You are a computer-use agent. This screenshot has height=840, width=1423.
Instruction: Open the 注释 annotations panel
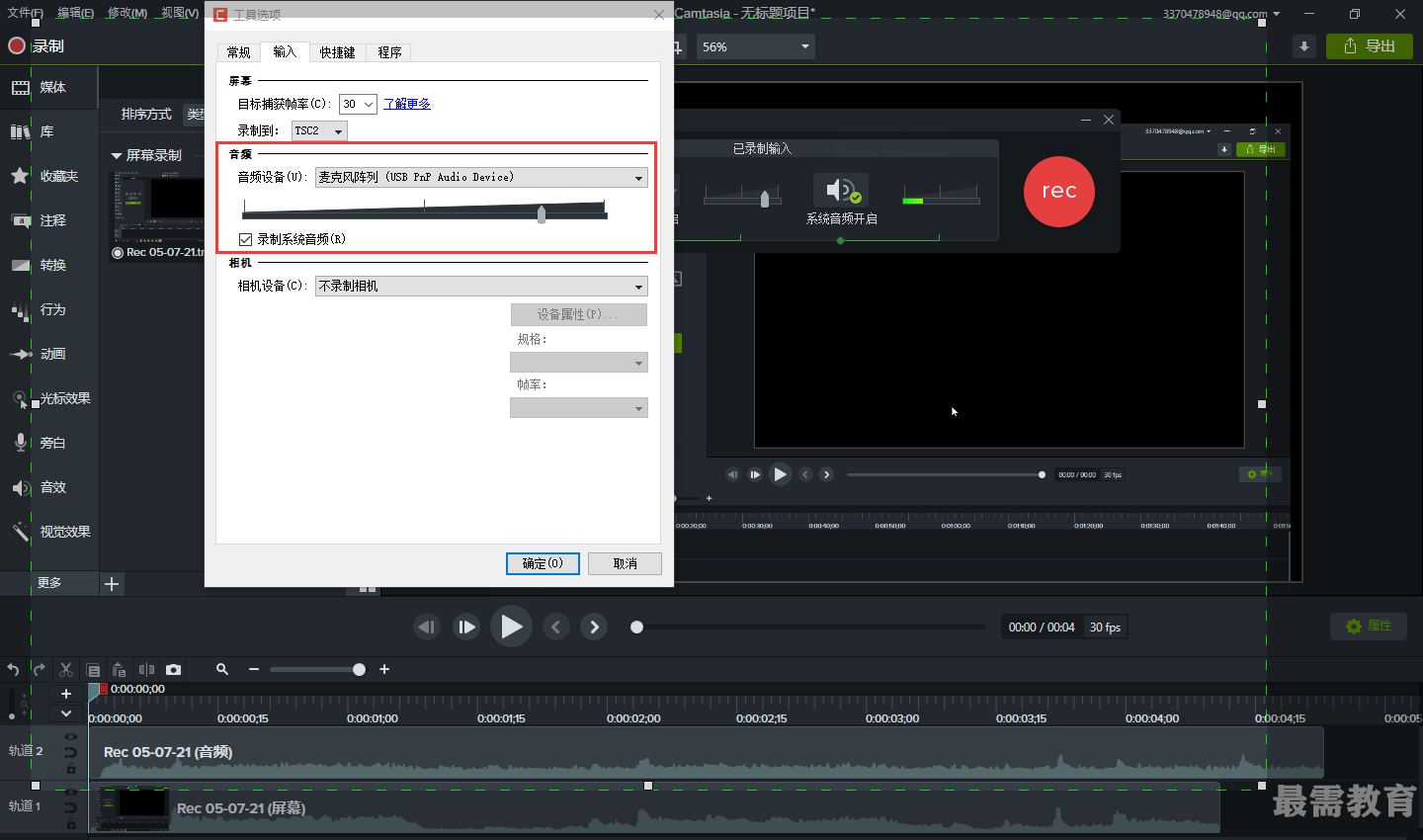click(x=49, y=220)
